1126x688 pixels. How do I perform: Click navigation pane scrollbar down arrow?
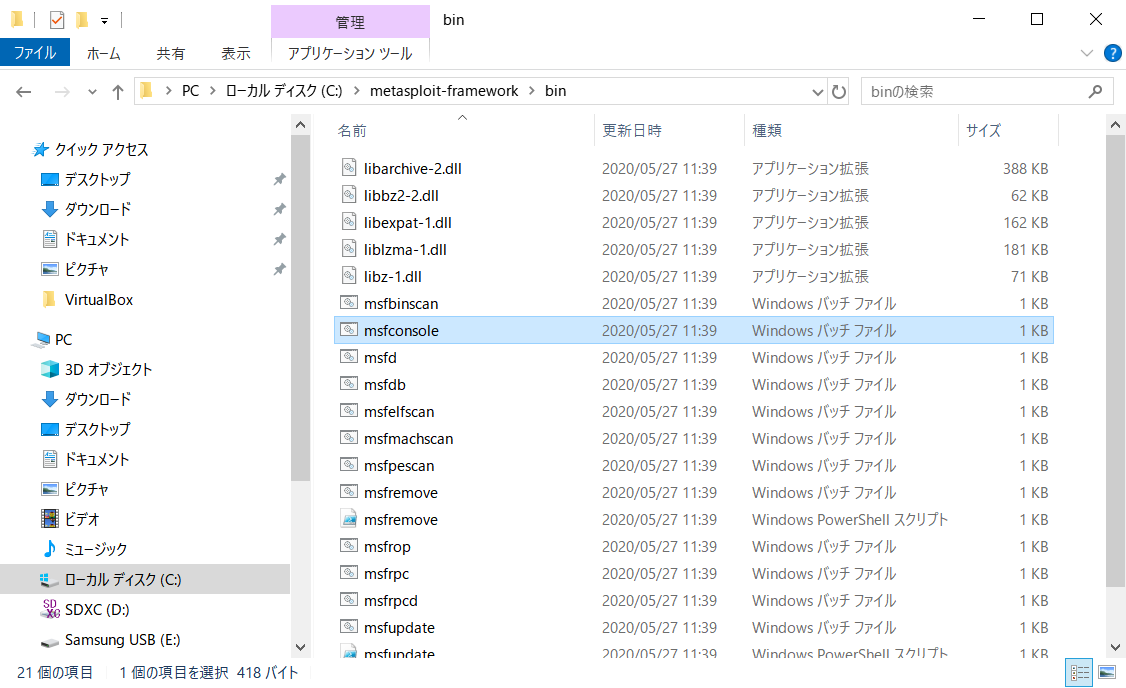(300, 647)
